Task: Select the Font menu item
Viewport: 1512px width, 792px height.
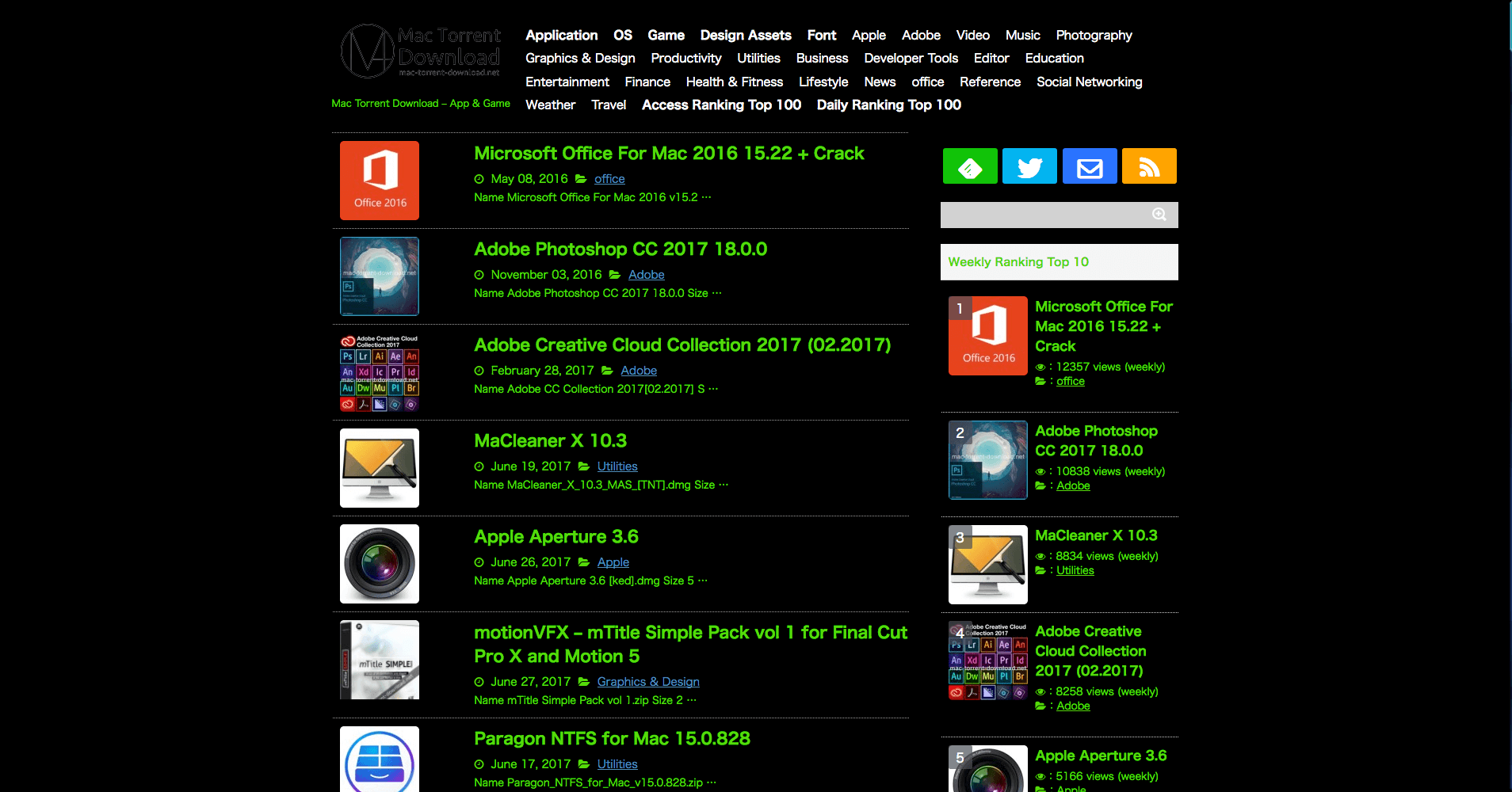Action: (x=822, y=35)
